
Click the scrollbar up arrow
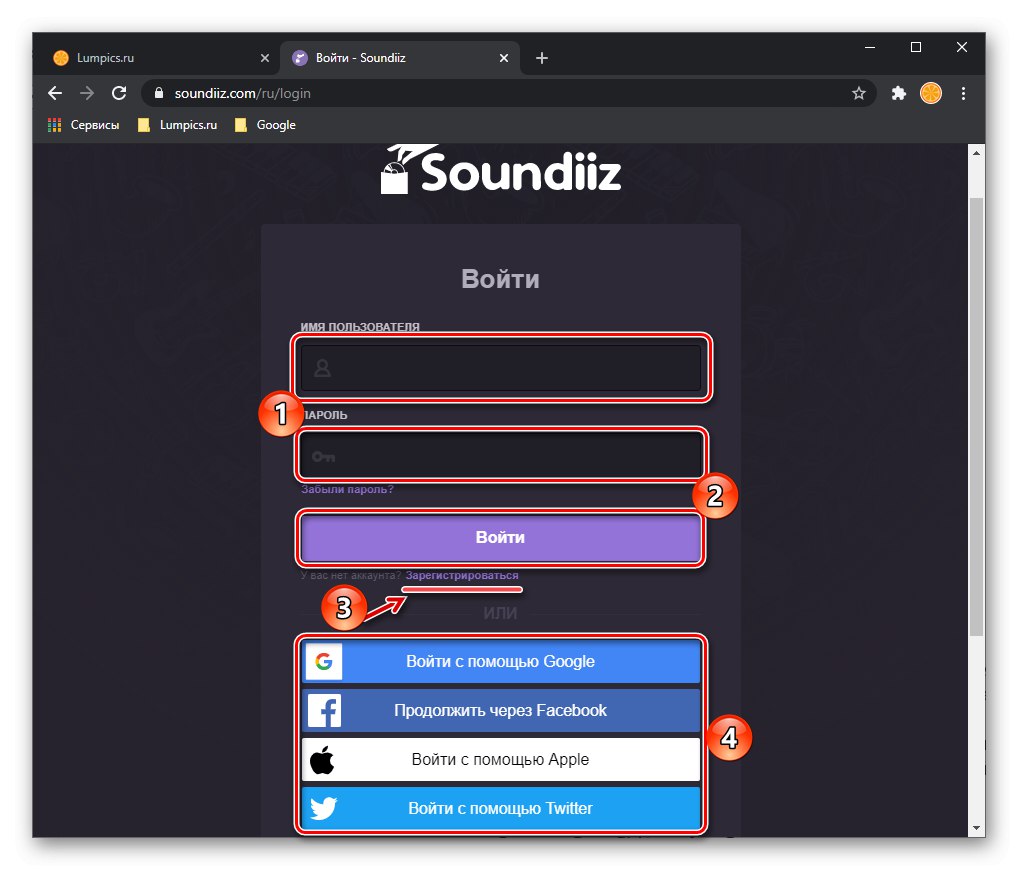click(976, 153)
